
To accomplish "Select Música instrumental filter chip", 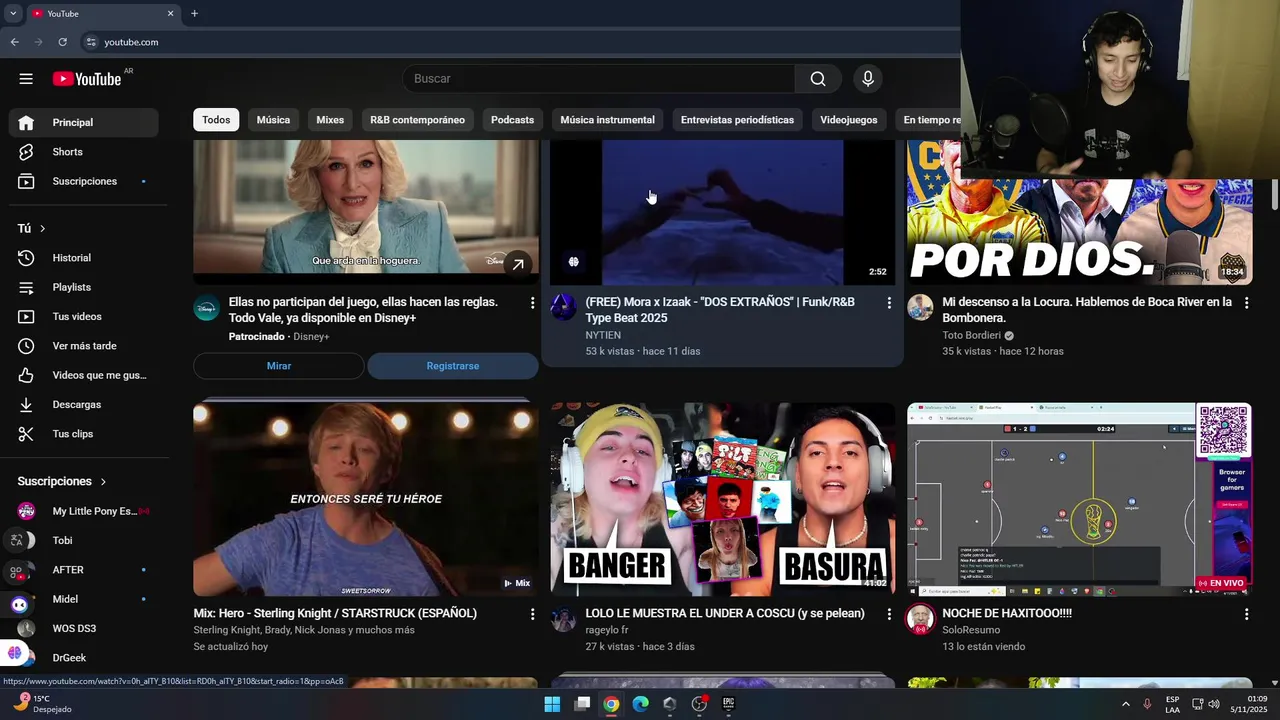I will 607,120.
